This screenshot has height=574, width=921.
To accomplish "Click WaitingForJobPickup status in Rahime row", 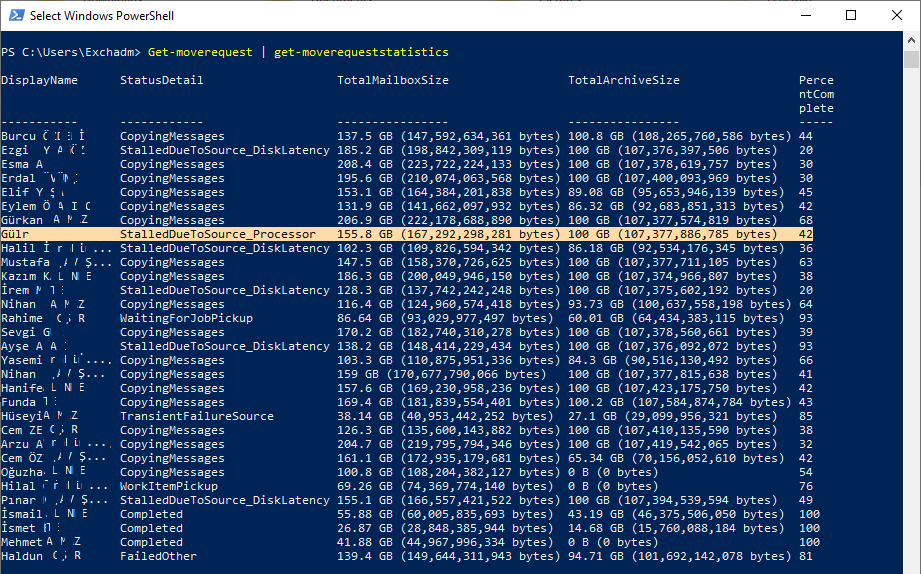I will [186, 318].
